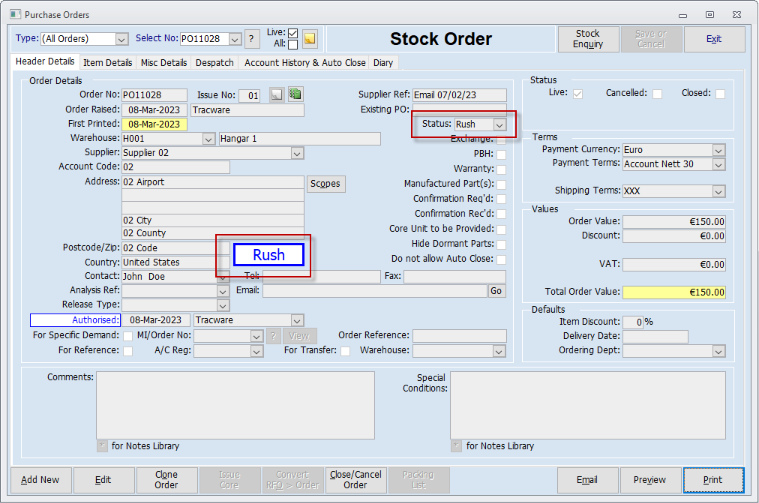Click the Print button
759x503 pixels.
[713, 480]
